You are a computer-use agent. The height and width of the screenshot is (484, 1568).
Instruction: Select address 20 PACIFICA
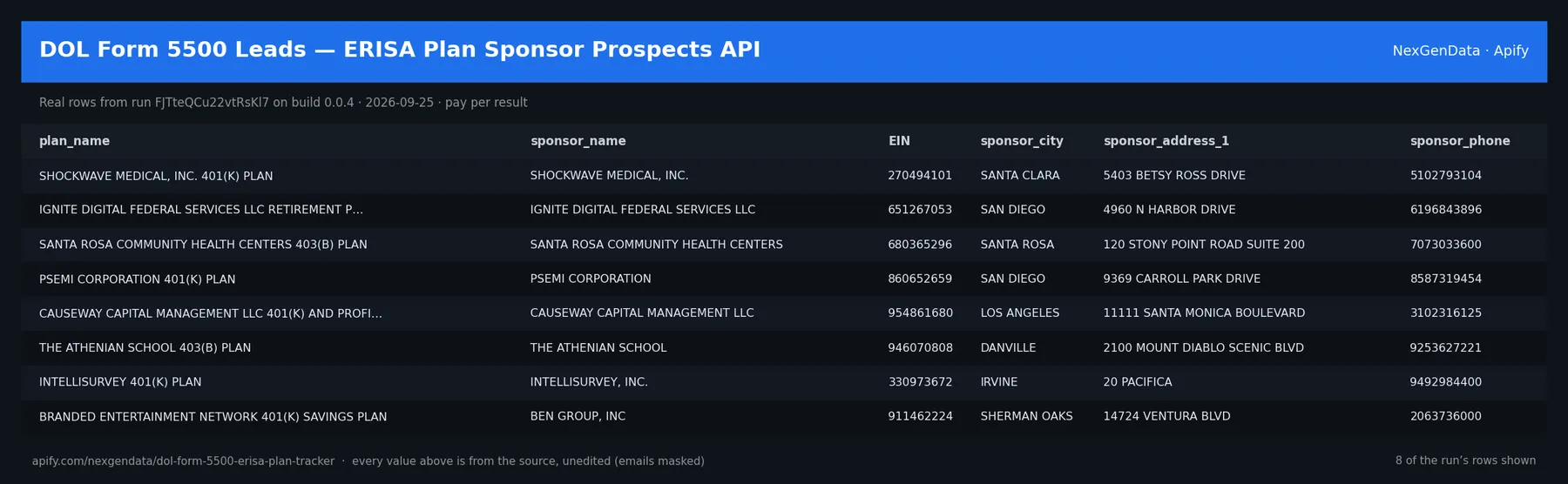tap(1138, 382)
